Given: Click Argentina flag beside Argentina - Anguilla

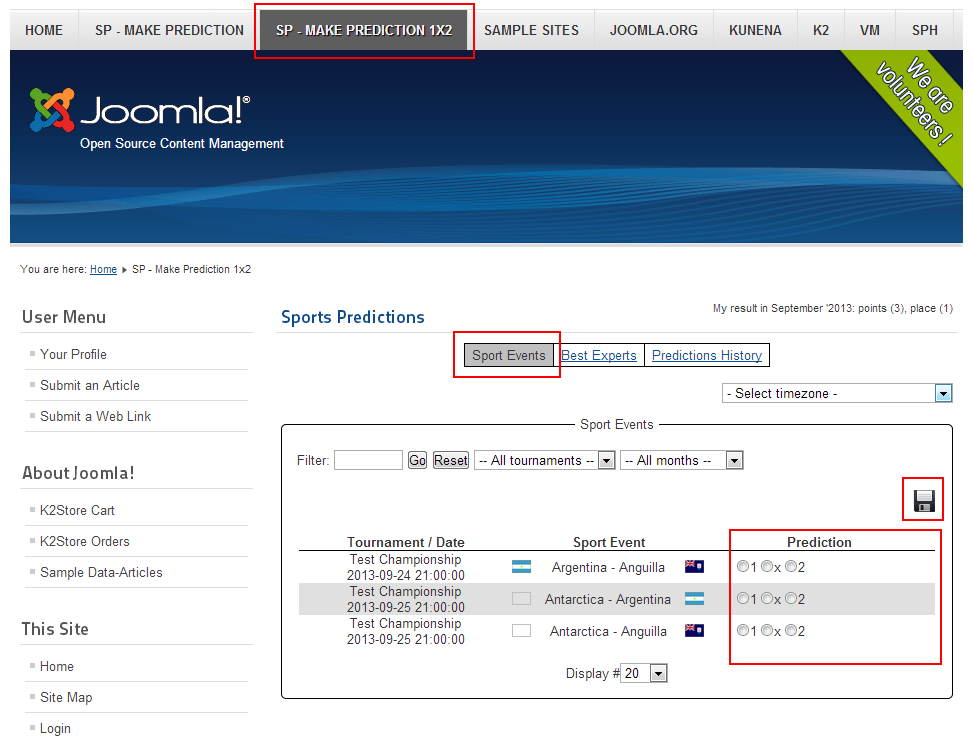Looking at the screenshot, I should 521,566.
